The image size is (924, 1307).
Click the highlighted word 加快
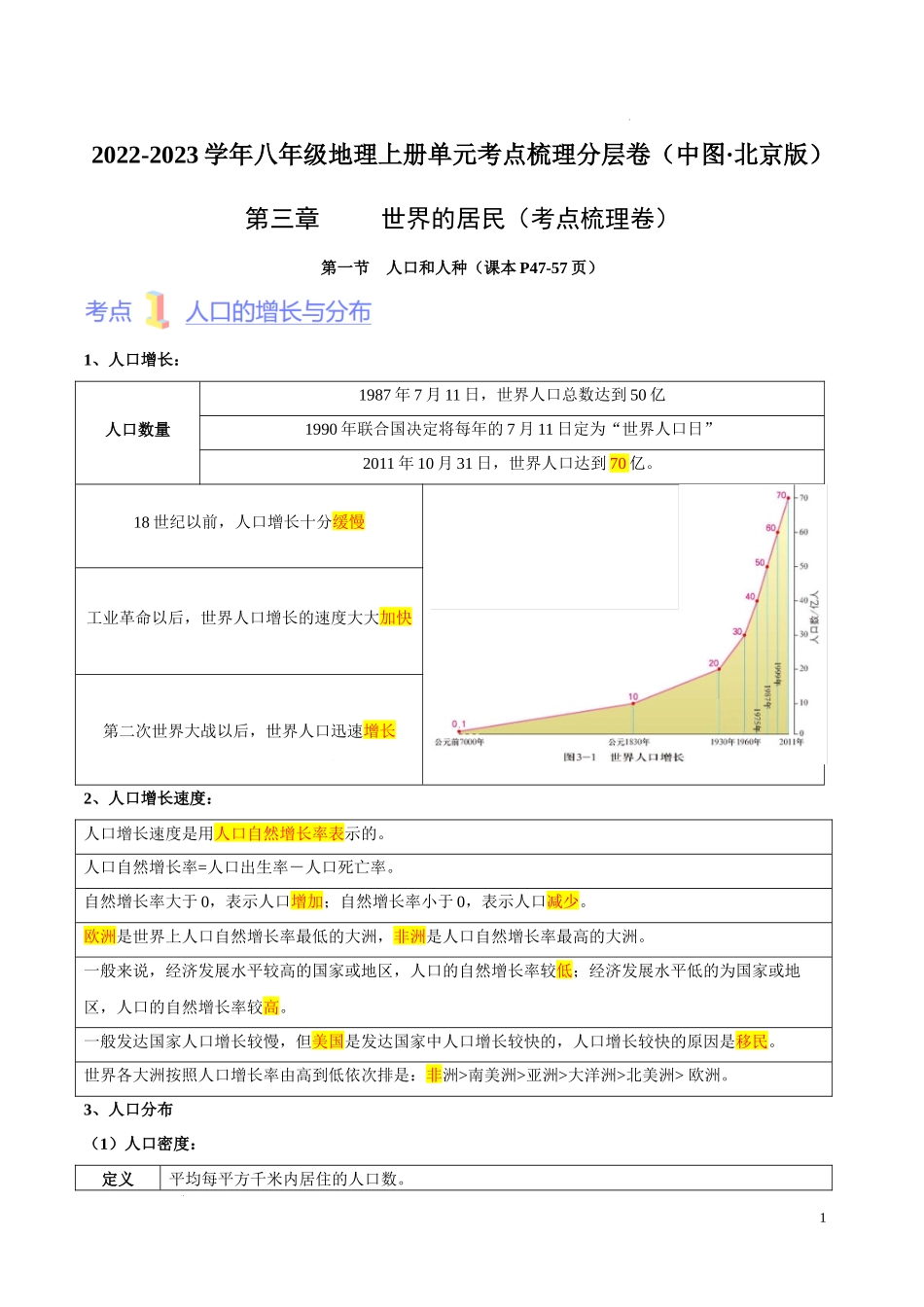click(x=396, y=618)
